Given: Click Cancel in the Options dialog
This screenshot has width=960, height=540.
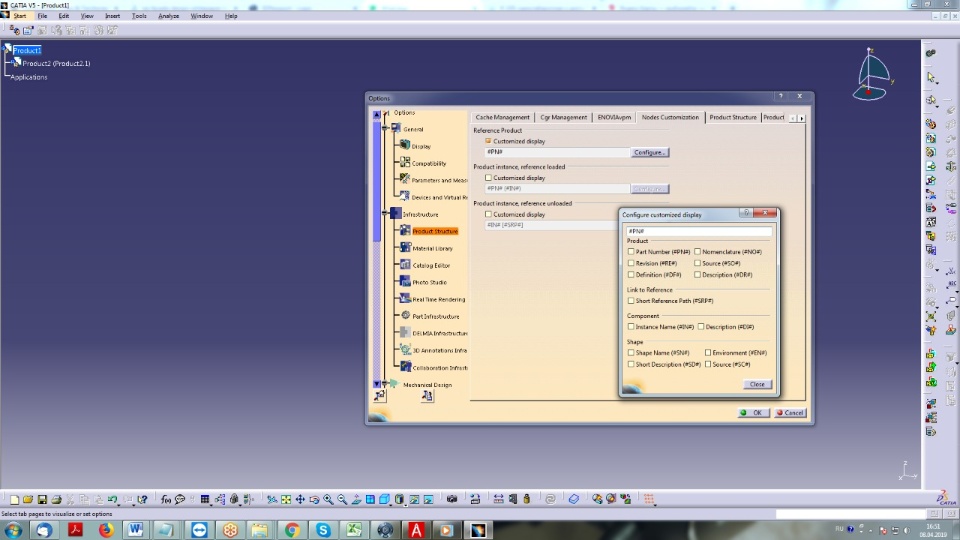Looking at the screenshot, I should click(x=790, y=413).
